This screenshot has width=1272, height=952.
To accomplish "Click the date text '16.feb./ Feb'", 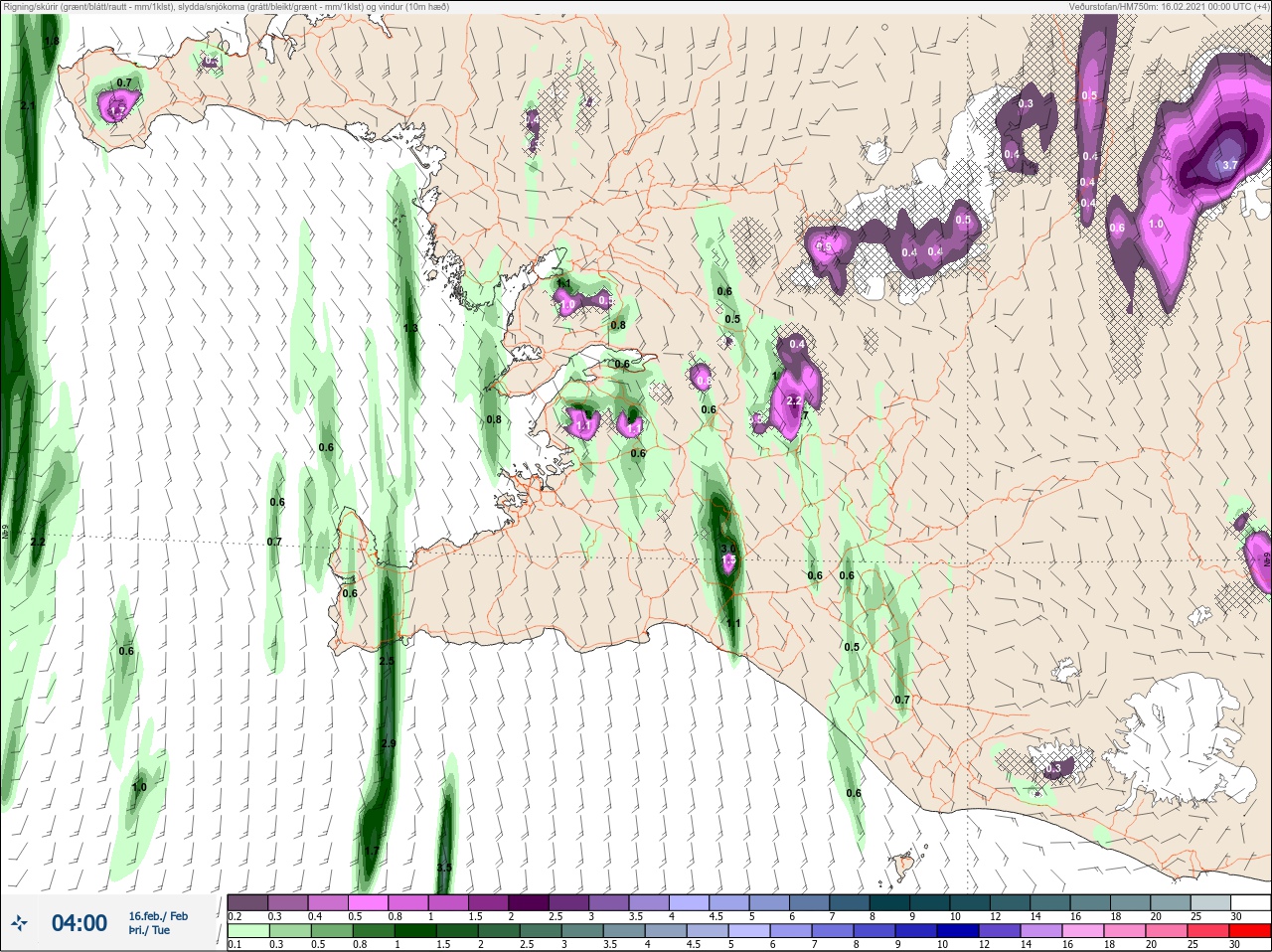I will pos(158,916).
